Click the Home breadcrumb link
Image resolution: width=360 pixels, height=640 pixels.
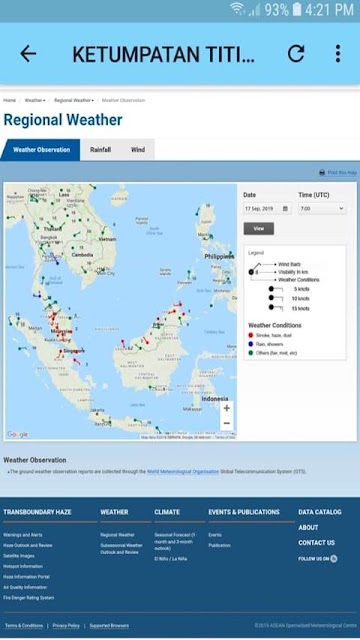pyautogui.click(x=9, y=100)
